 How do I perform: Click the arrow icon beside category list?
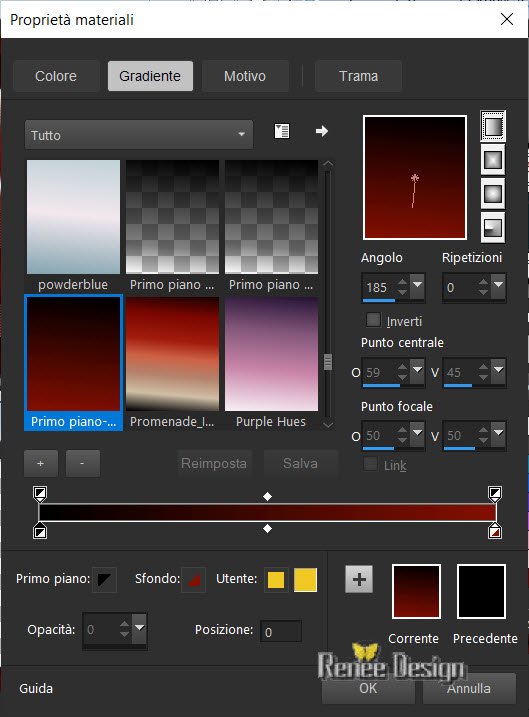[322, 131]
